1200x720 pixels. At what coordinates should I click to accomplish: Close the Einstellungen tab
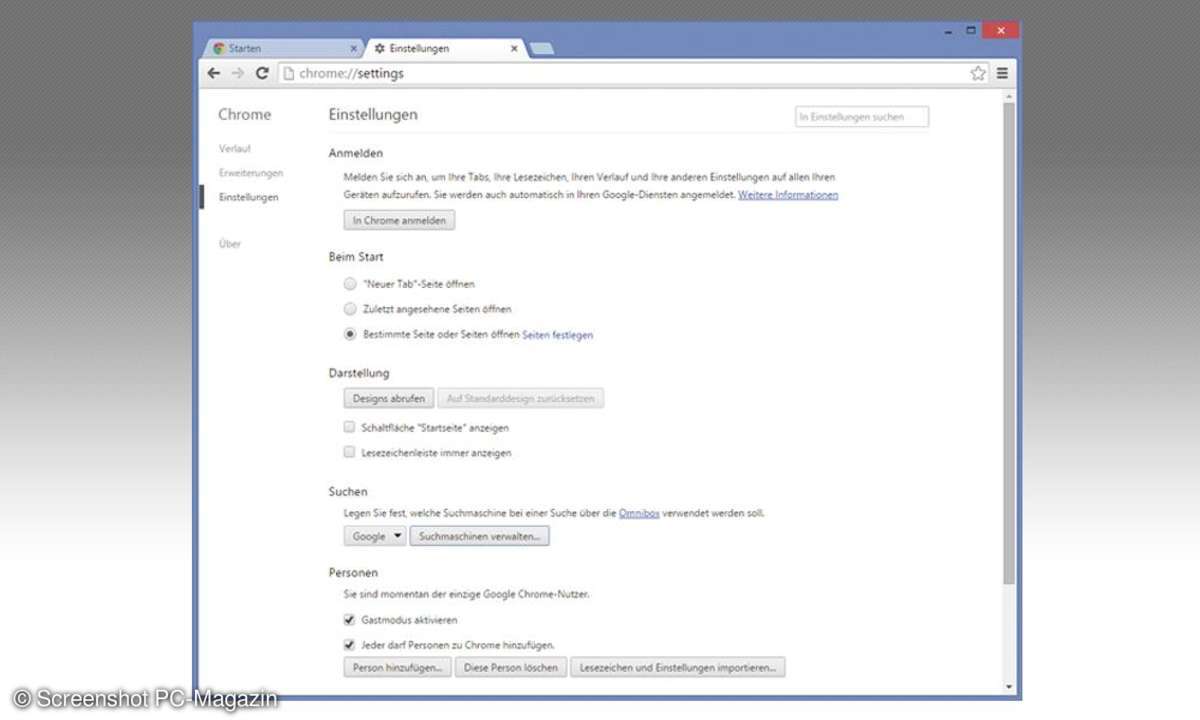[x=515, y=48]
